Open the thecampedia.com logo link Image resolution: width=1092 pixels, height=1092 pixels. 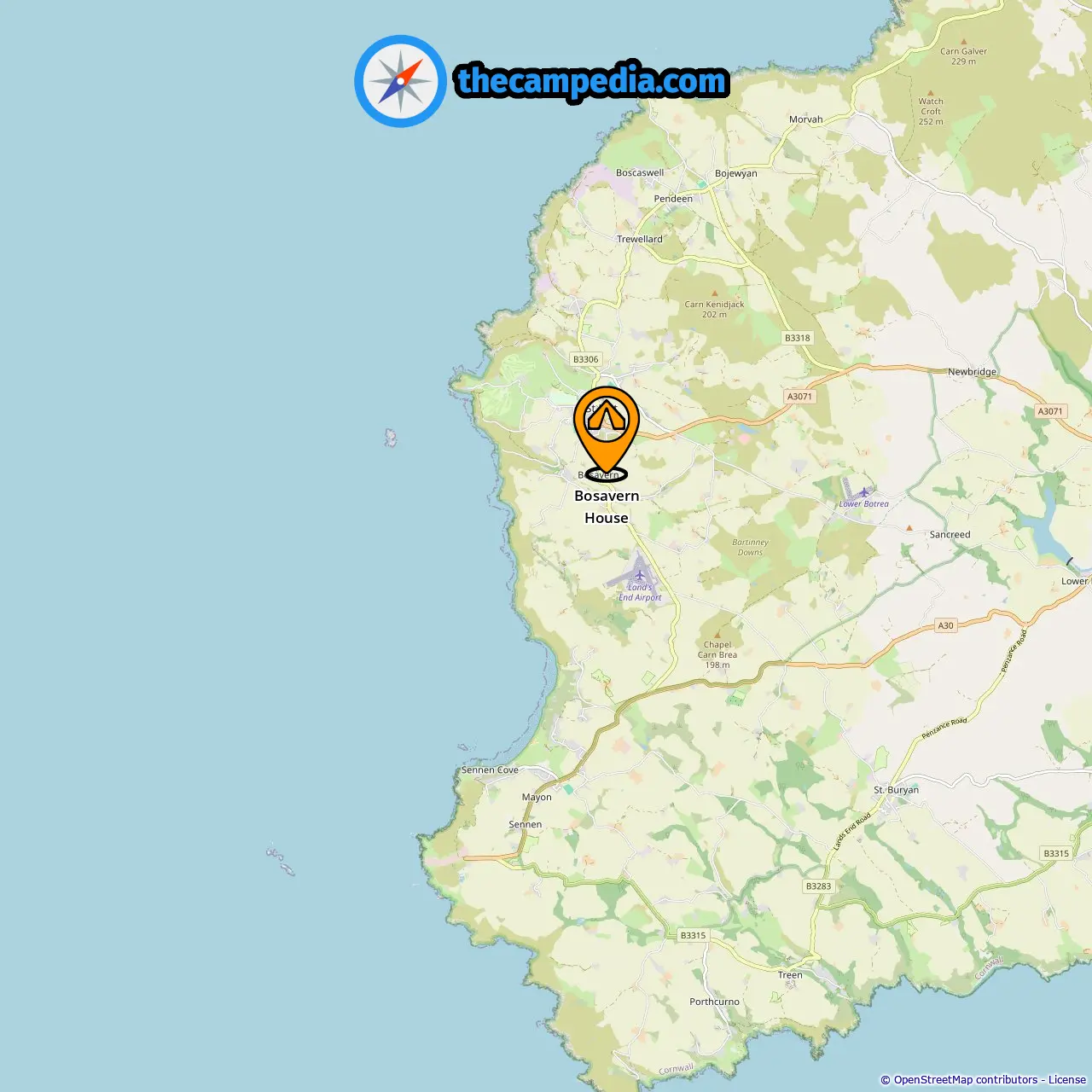[592, 81]
